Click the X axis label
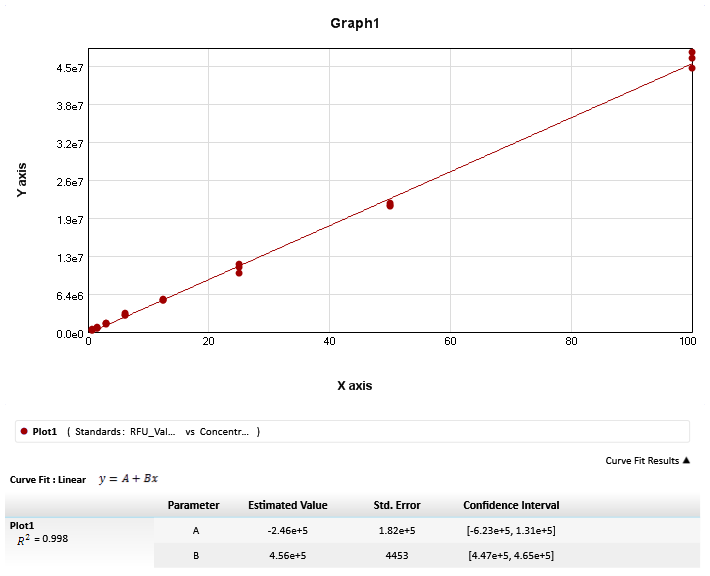710x576 pixels. 354,385
